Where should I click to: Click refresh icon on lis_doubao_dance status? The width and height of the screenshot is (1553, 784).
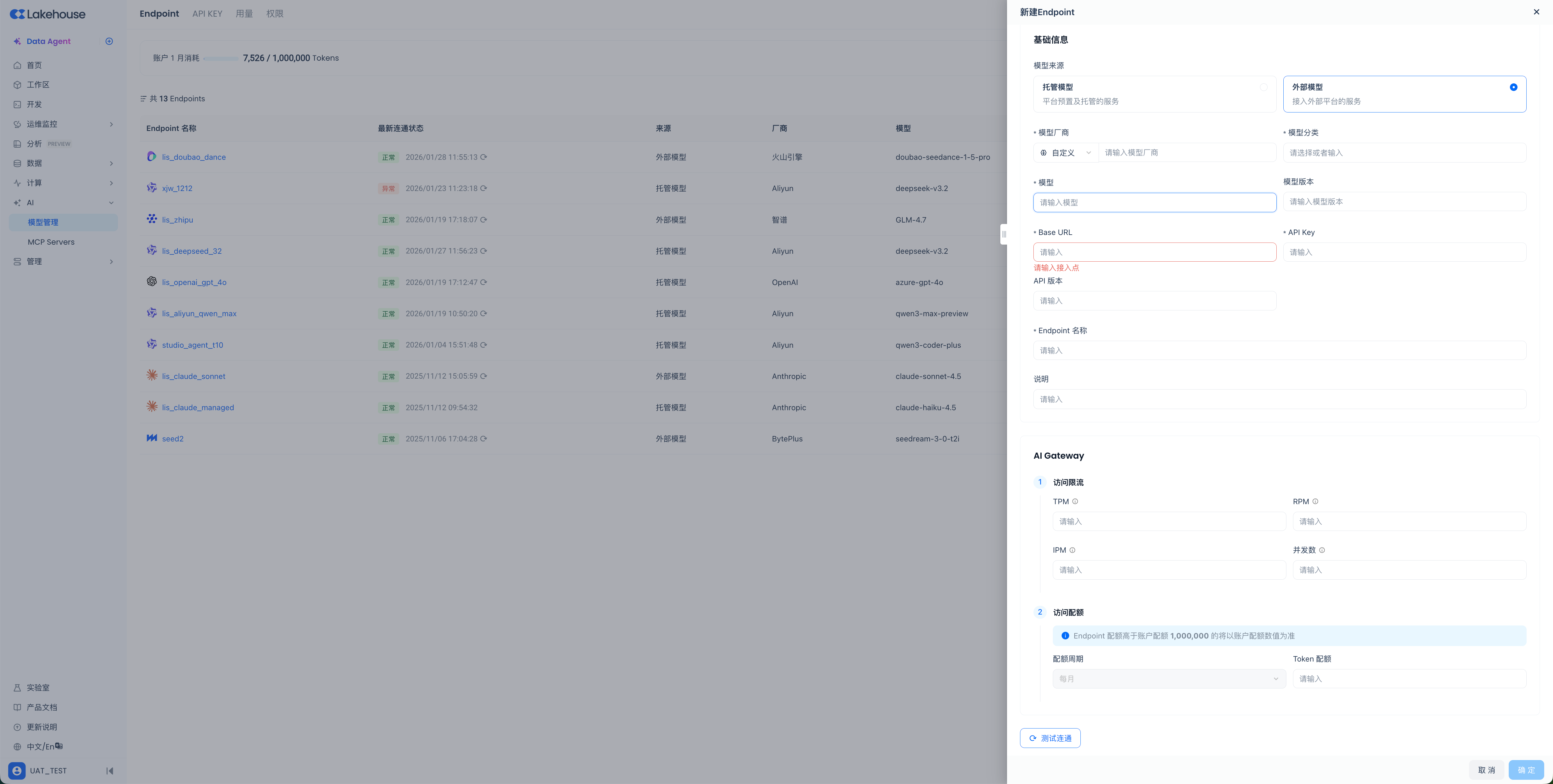[483, 157]
